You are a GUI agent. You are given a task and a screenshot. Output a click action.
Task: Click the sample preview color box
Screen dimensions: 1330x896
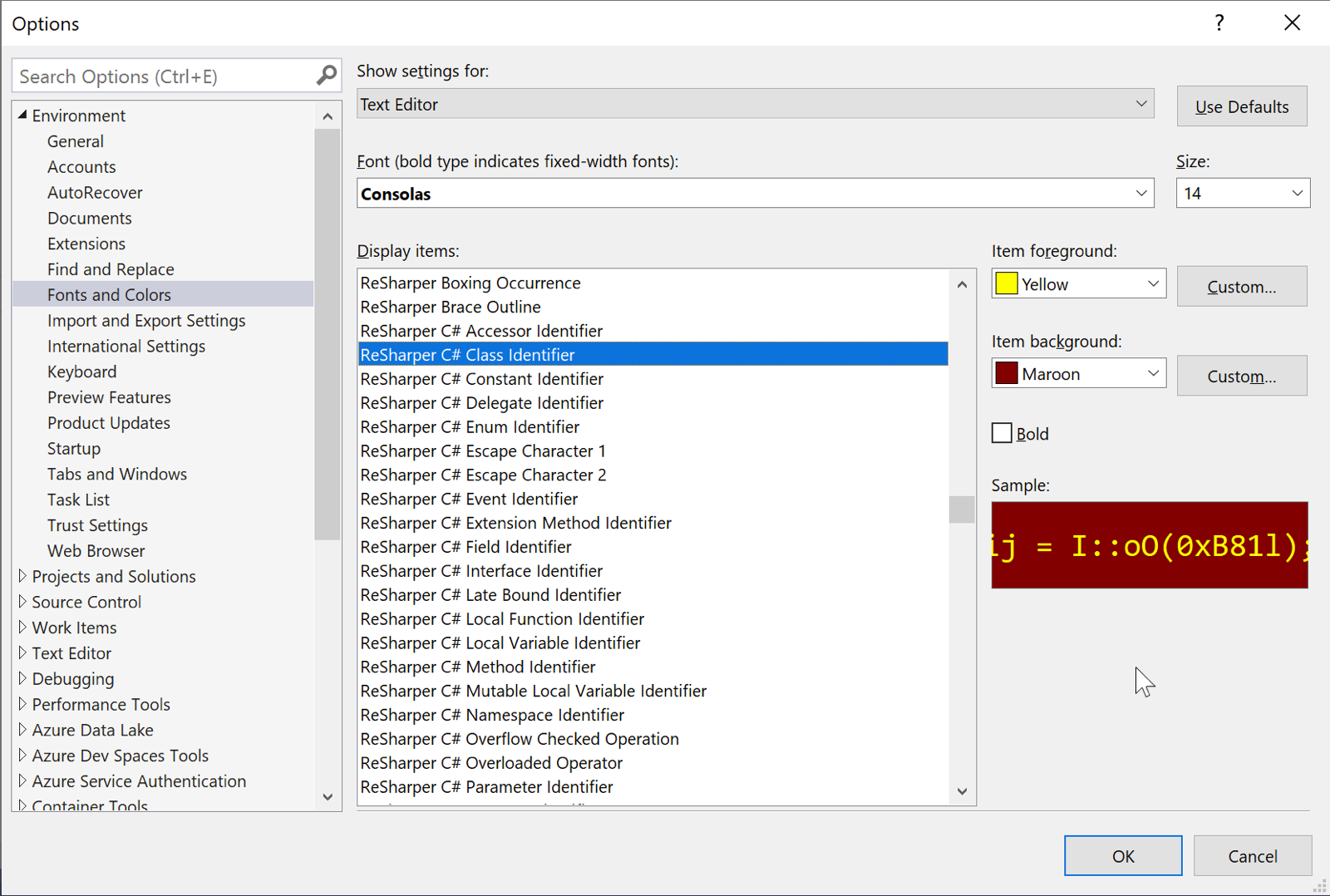click(x=1150, y=545)
